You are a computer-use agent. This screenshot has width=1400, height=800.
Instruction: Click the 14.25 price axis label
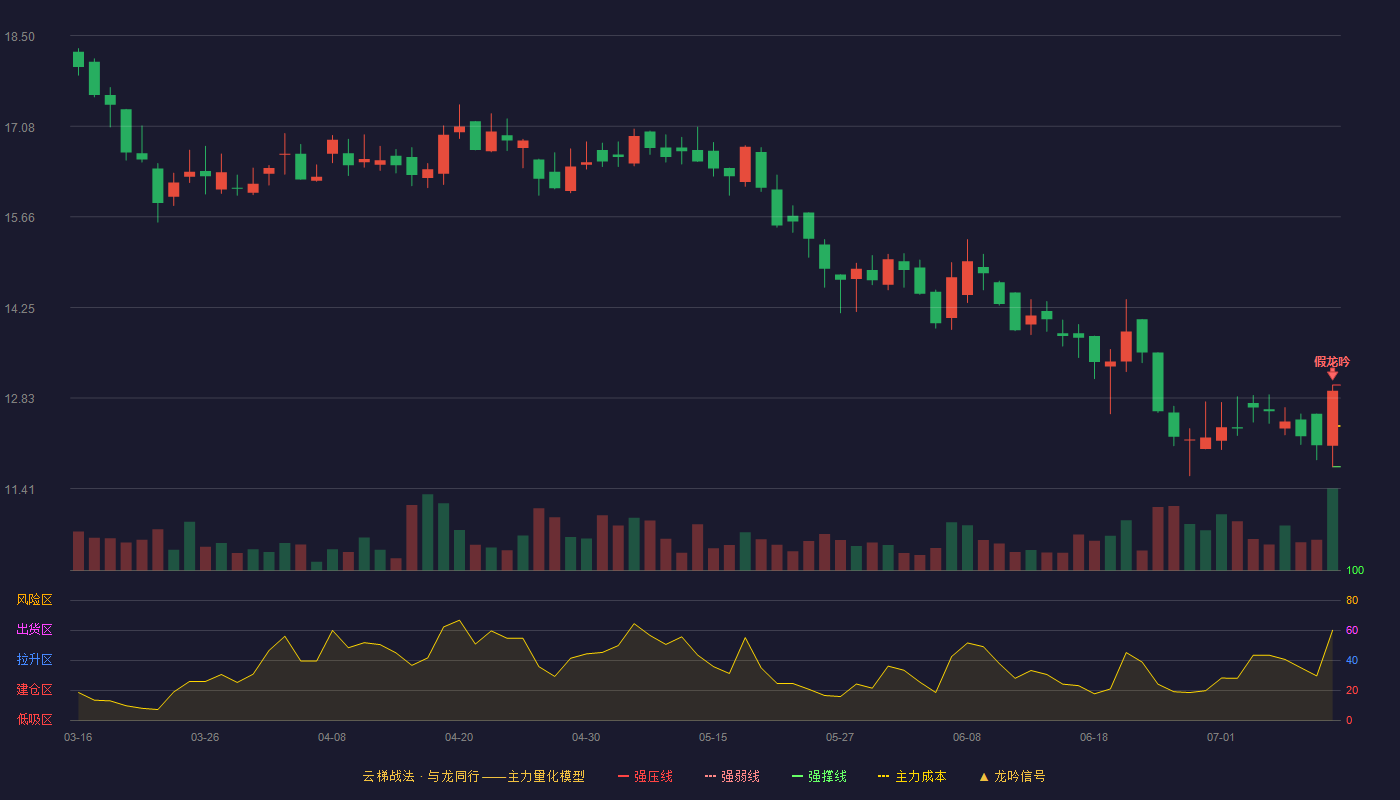[x=20, y=309]
